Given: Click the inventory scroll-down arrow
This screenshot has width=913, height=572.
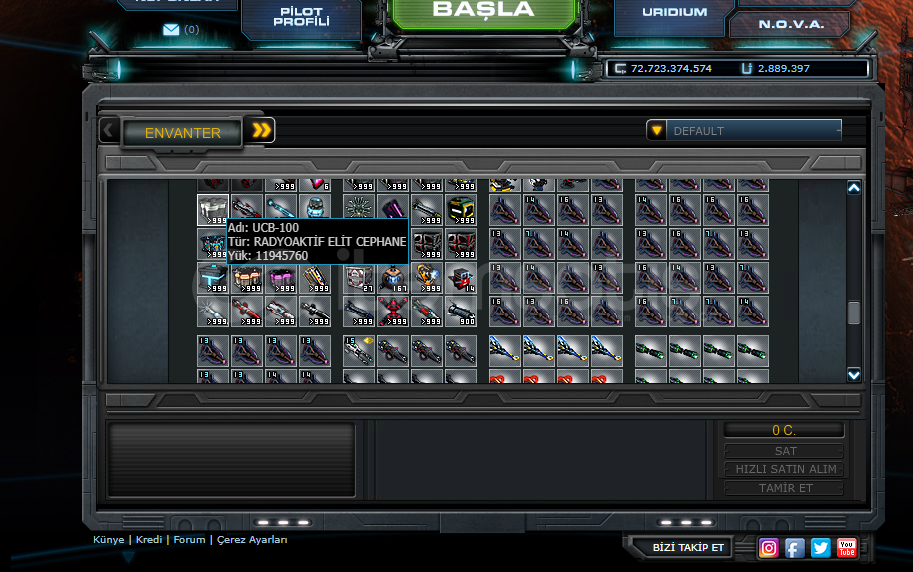Looking at the screenshot, I should 854,375.
